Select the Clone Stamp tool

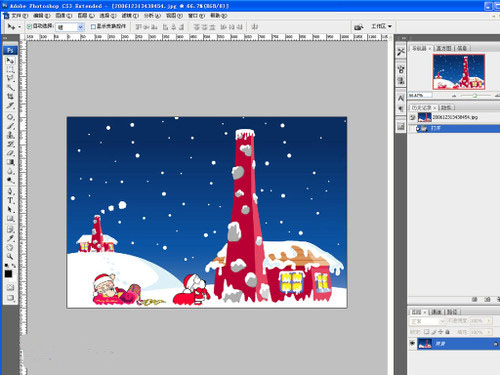10,136
